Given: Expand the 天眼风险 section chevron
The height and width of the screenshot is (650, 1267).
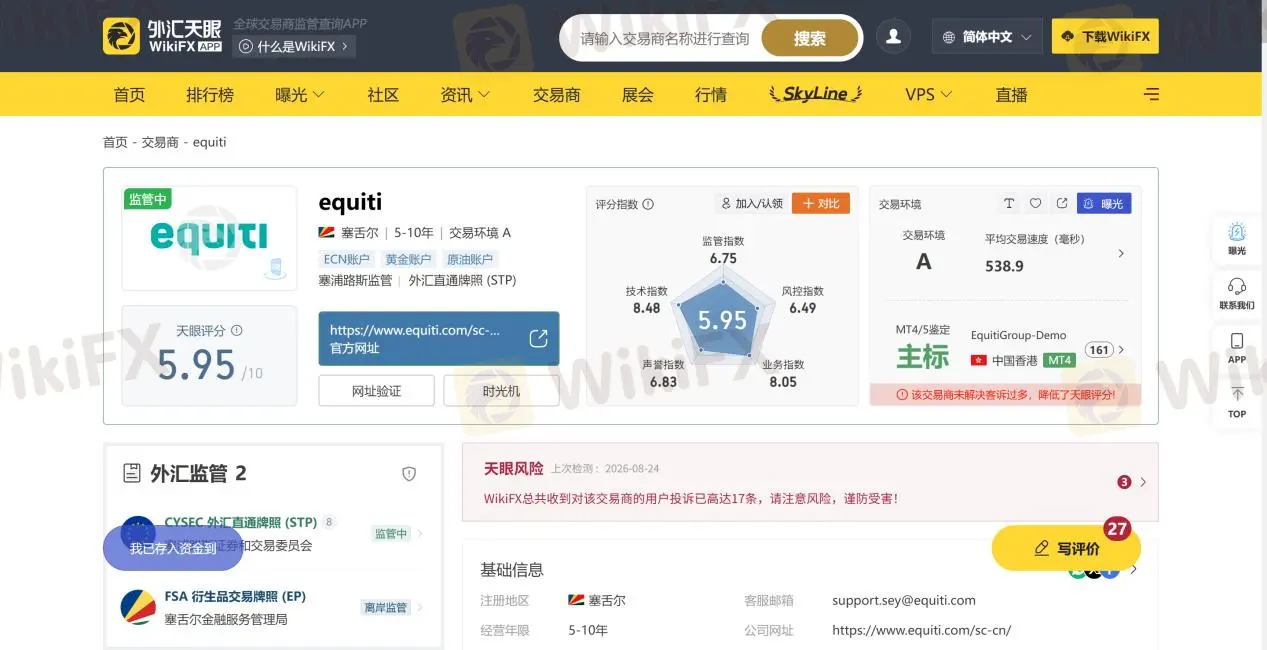Looking at the screenshot, I should coord(1143,482).
